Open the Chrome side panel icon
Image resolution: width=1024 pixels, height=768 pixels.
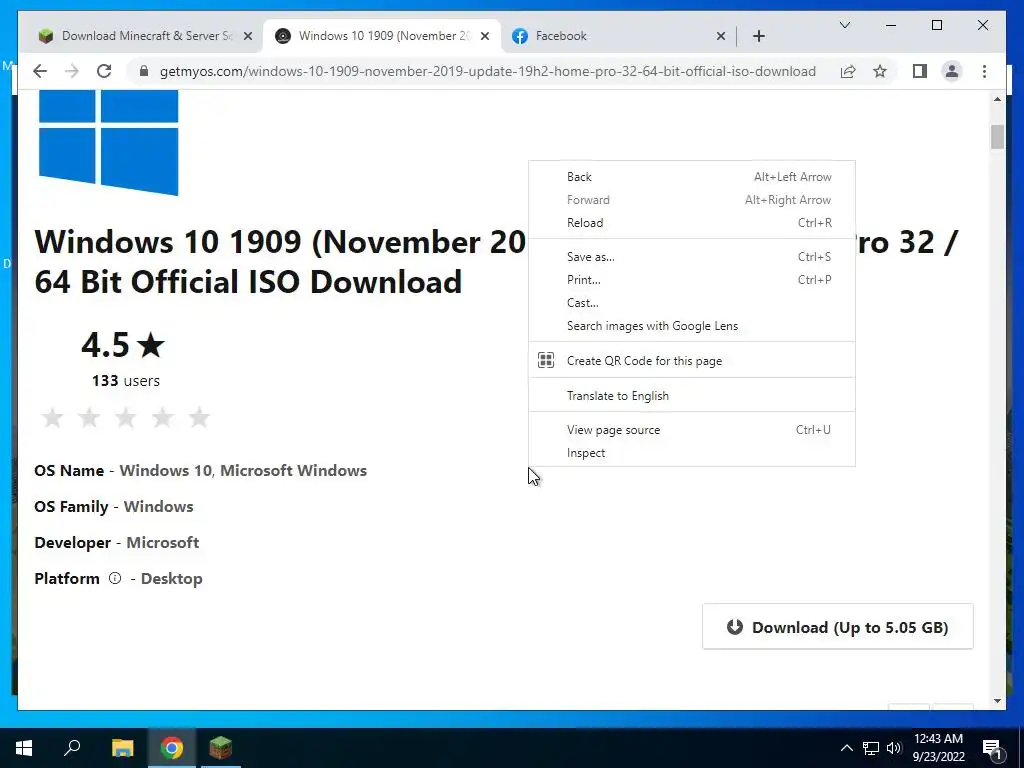920,71
